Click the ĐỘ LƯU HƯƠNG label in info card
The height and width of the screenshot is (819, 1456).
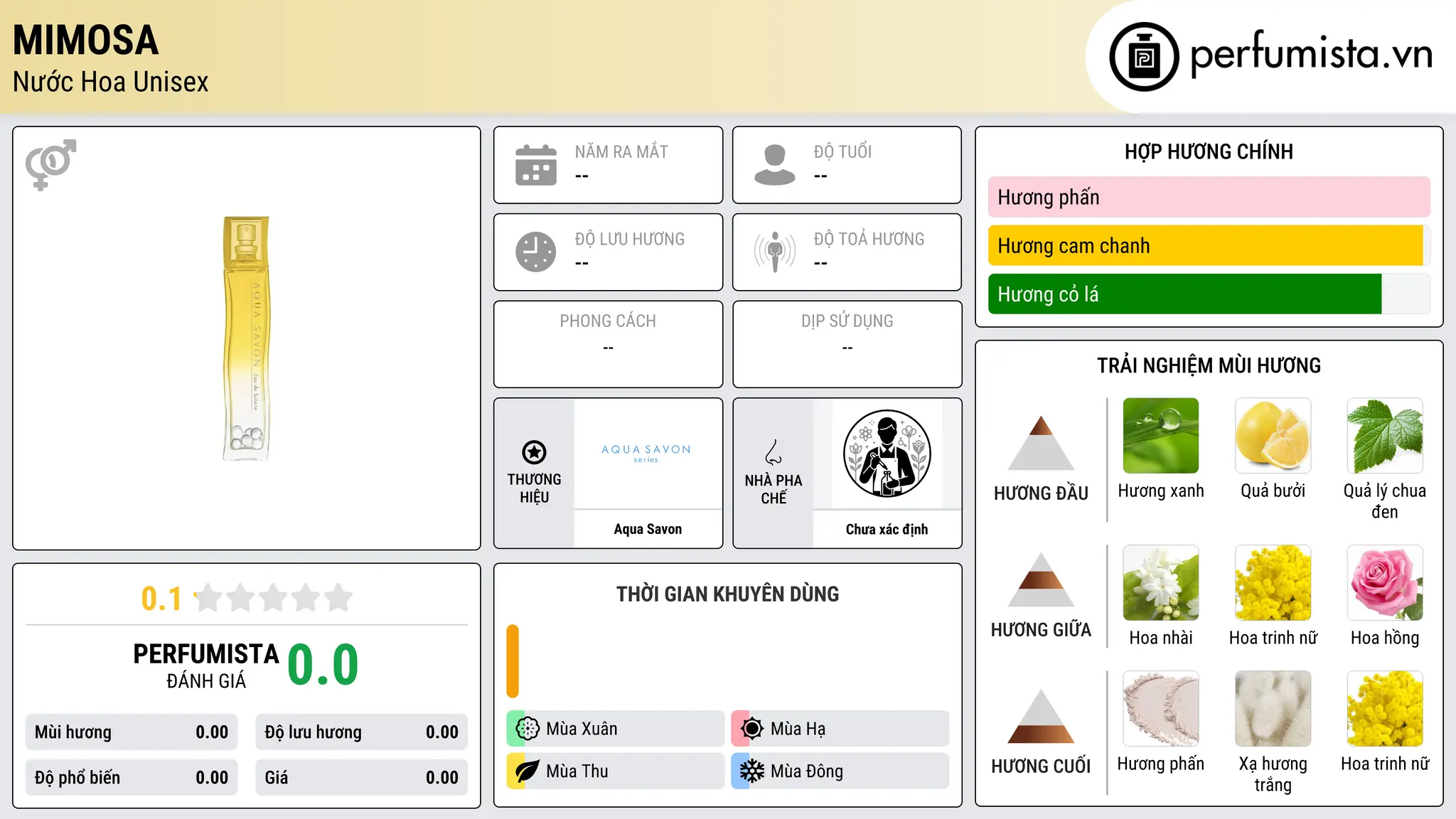coord(630,239)
